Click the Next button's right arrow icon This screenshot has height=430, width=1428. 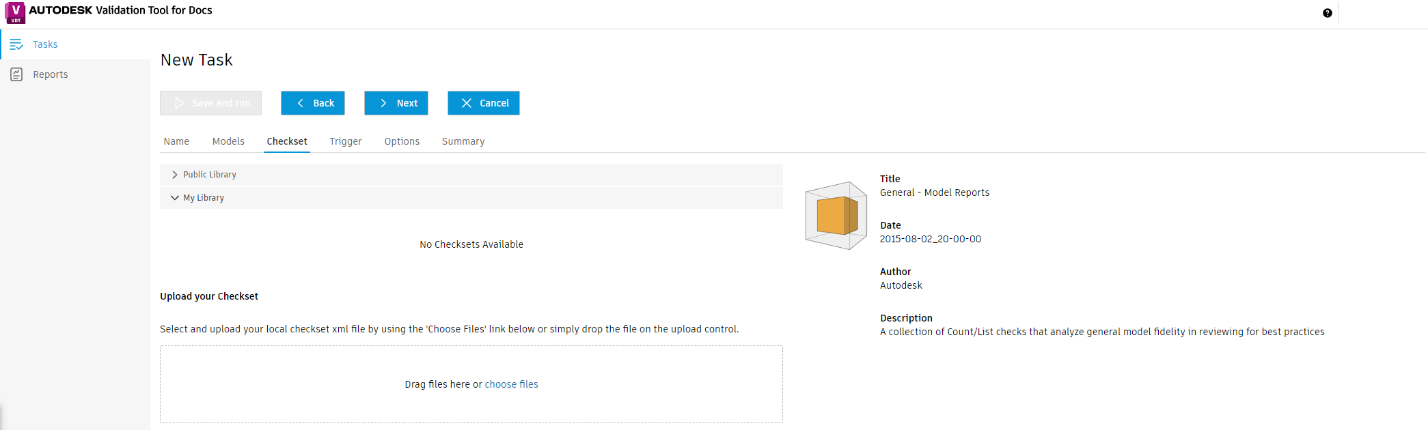tap(382, 103)
